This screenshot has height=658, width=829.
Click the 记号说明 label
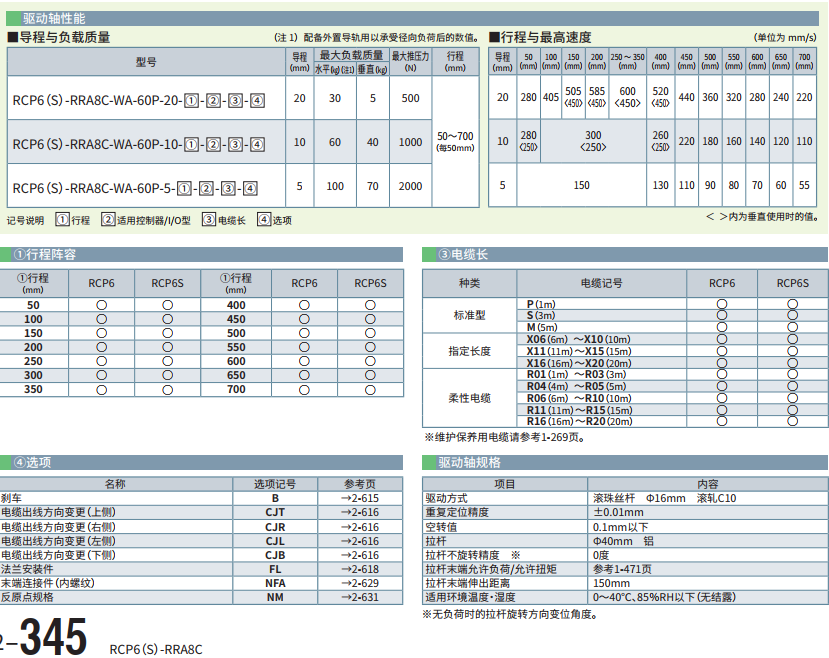pyautogui.click(x=25, y=220)
